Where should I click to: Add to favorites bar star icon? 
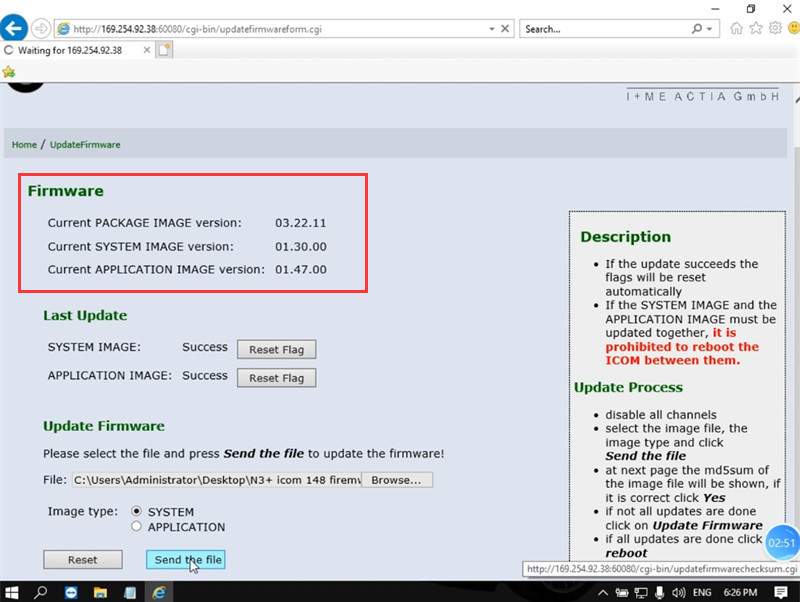coord(9,72)
